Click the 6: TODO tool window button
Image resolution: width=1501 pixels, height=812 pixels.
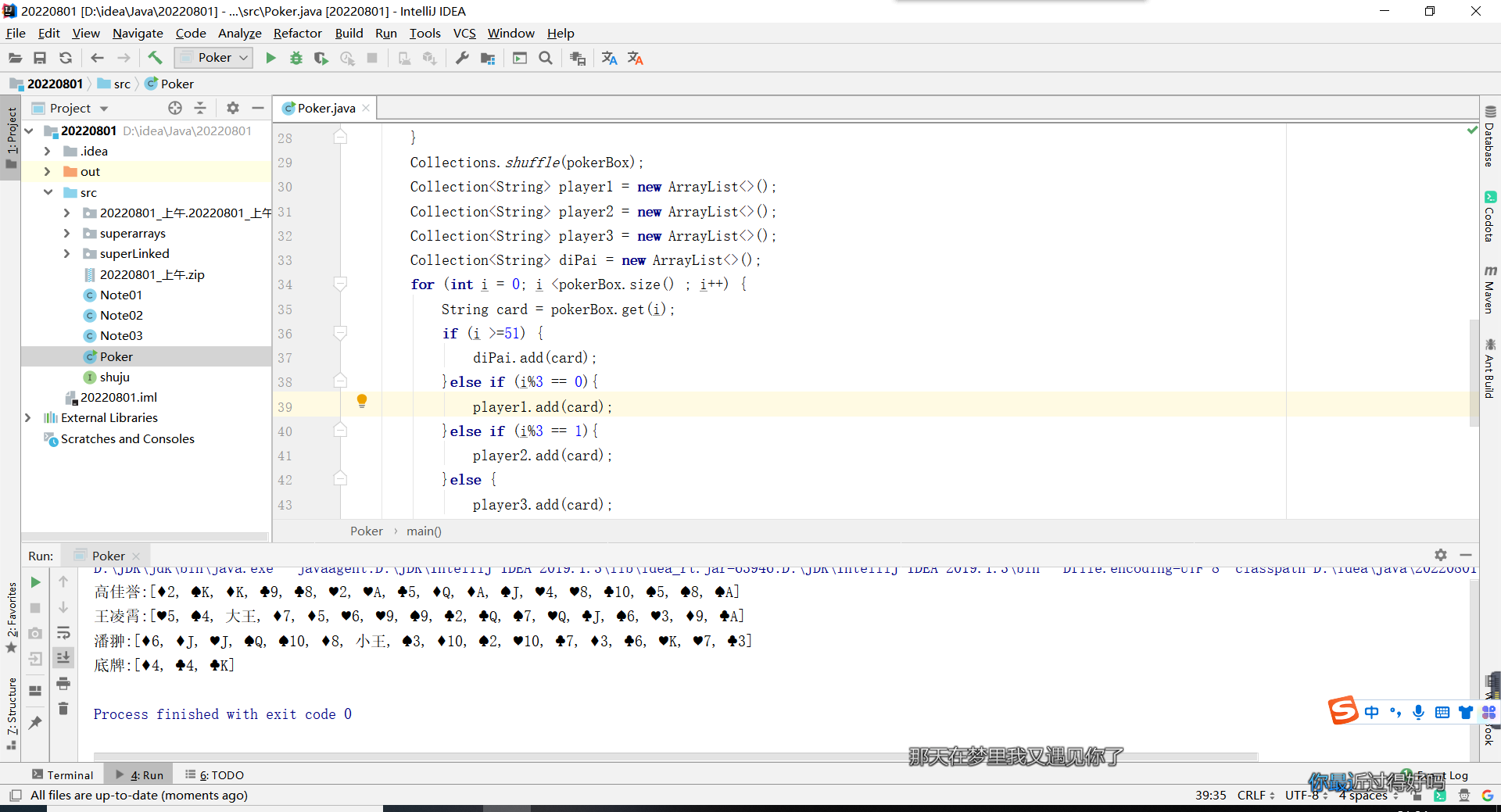(215, 774)
